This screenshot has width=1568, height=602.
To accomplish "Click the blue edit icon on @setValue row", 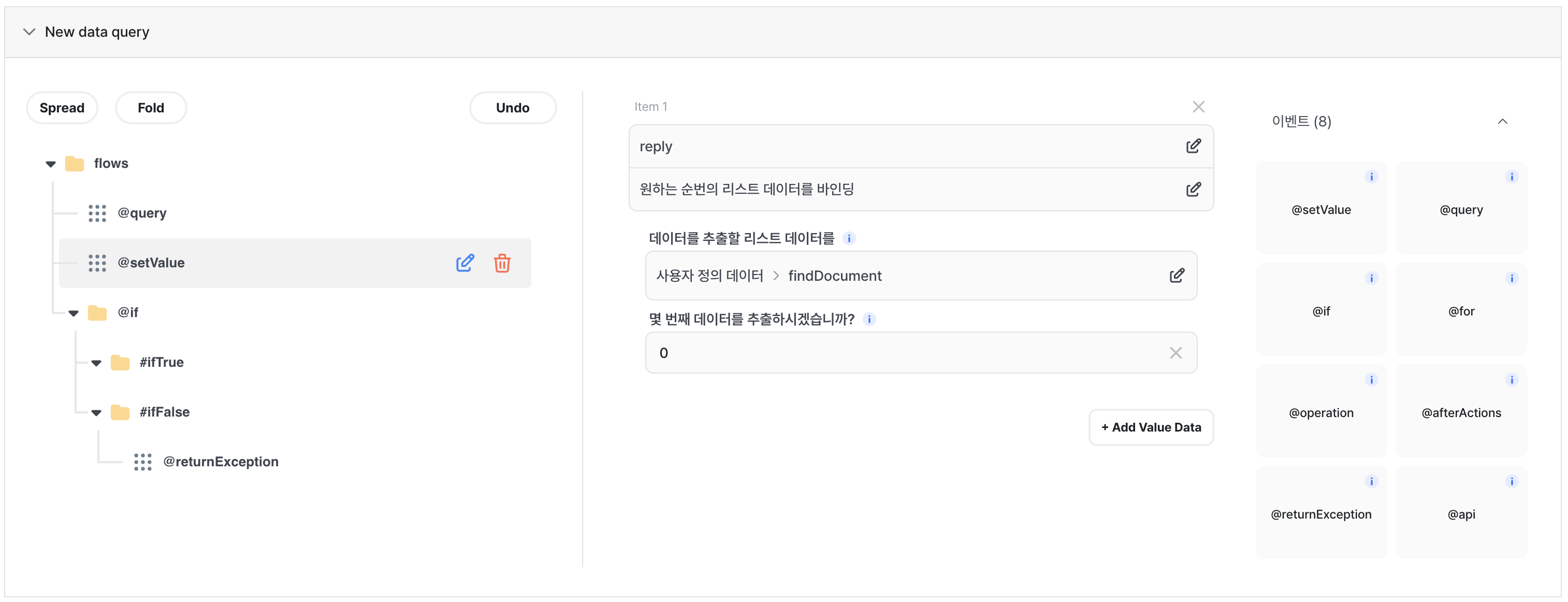I will click(464, 263).
